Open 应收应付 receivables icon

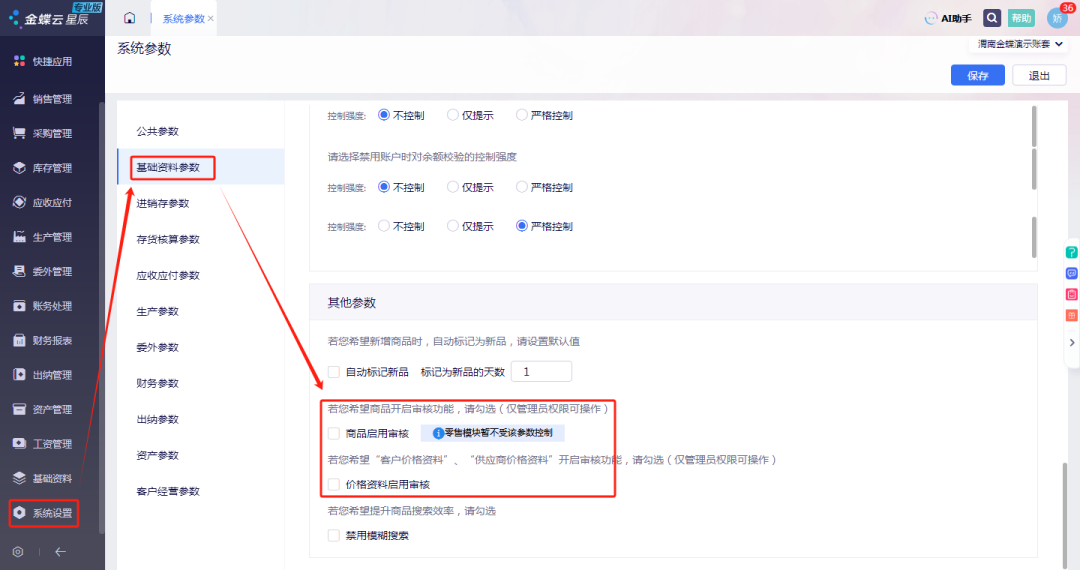pyautogui.click(x=19, y=202)
